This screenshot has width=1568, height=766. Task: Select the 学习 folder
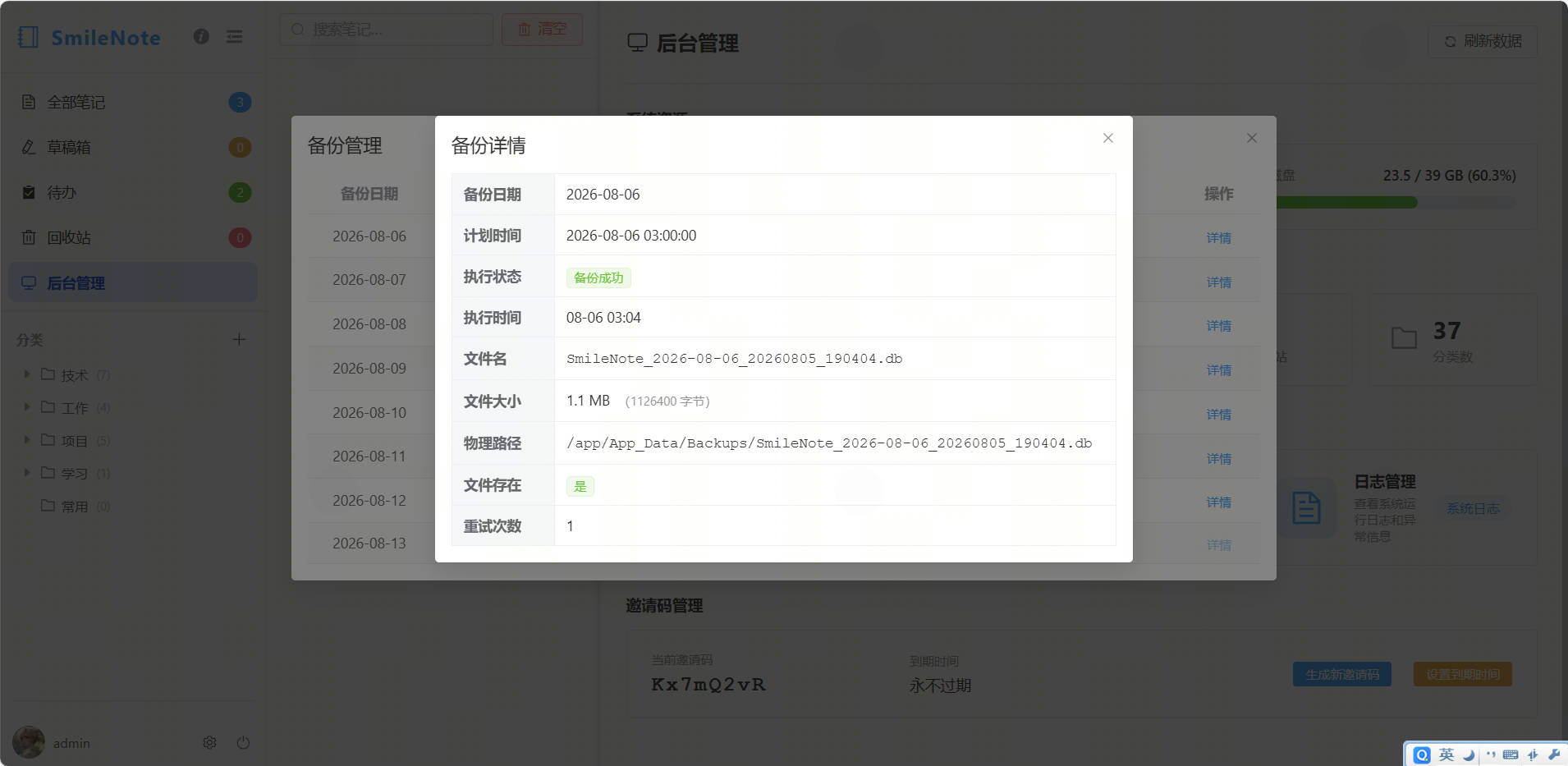(75, 474)
